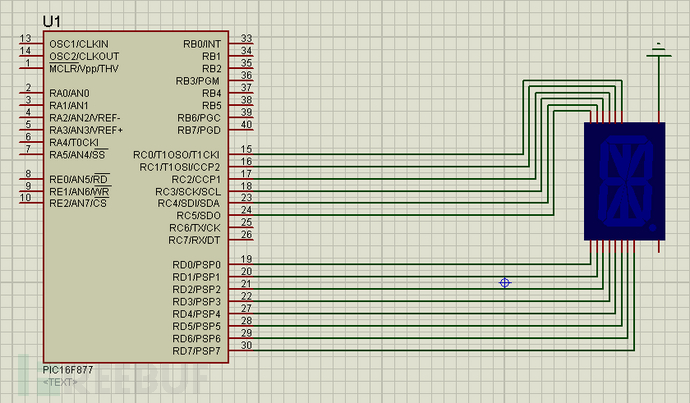The width and height of the screenshot is (690, 403).
Task: Click pin number 40 on U1
Action: [246, 125]
